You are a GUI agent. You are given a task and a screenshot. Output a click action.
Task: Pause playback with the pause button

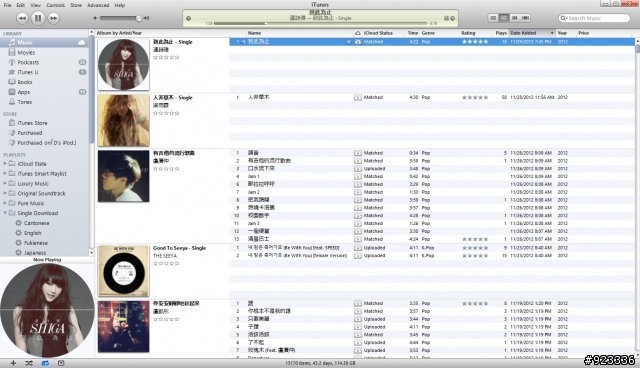[38, 18]
